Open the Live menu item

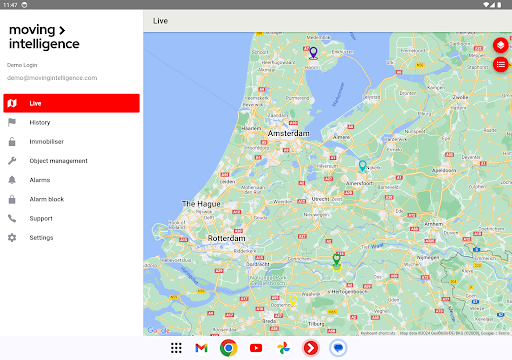pos(71,103)
